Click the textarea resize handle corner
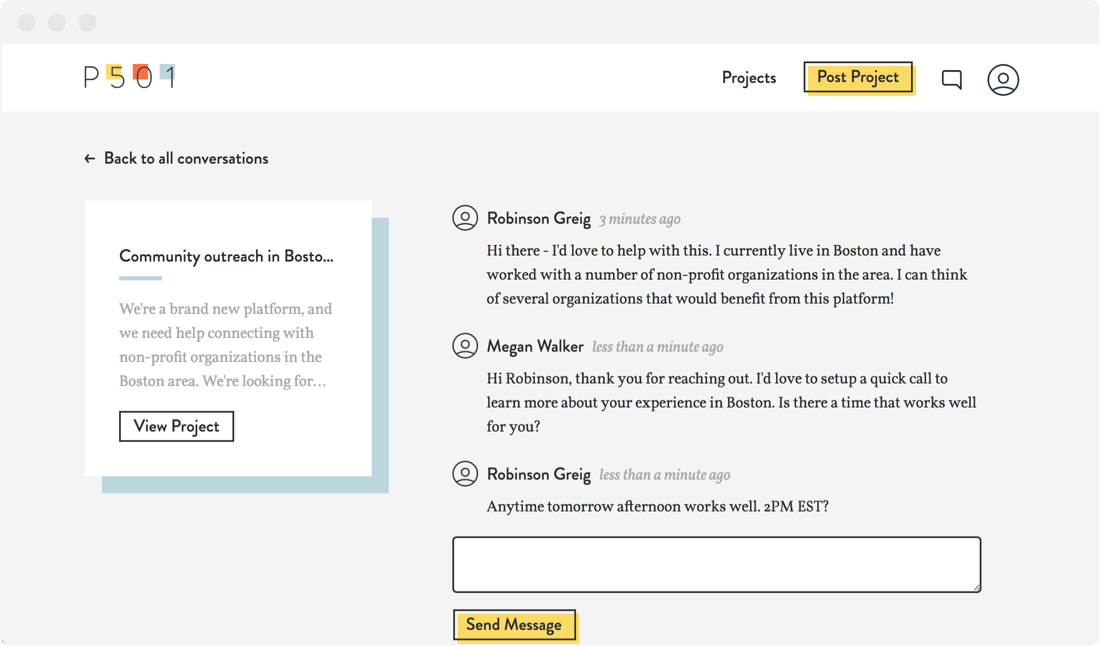1100x646 pixels. [975, 587]
